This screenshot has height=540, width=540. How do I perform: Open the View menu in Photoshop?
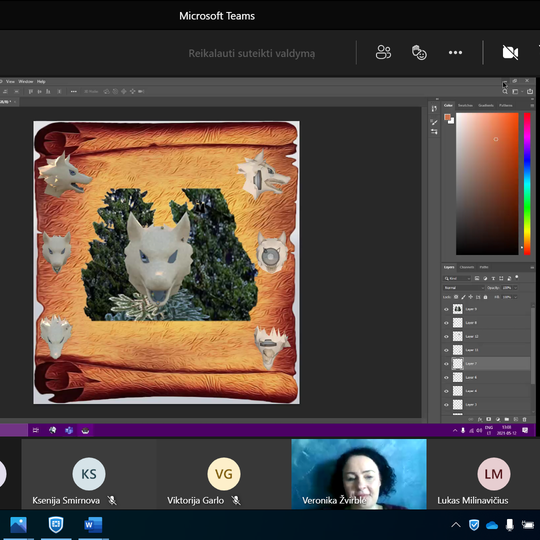tap(10, 82)
